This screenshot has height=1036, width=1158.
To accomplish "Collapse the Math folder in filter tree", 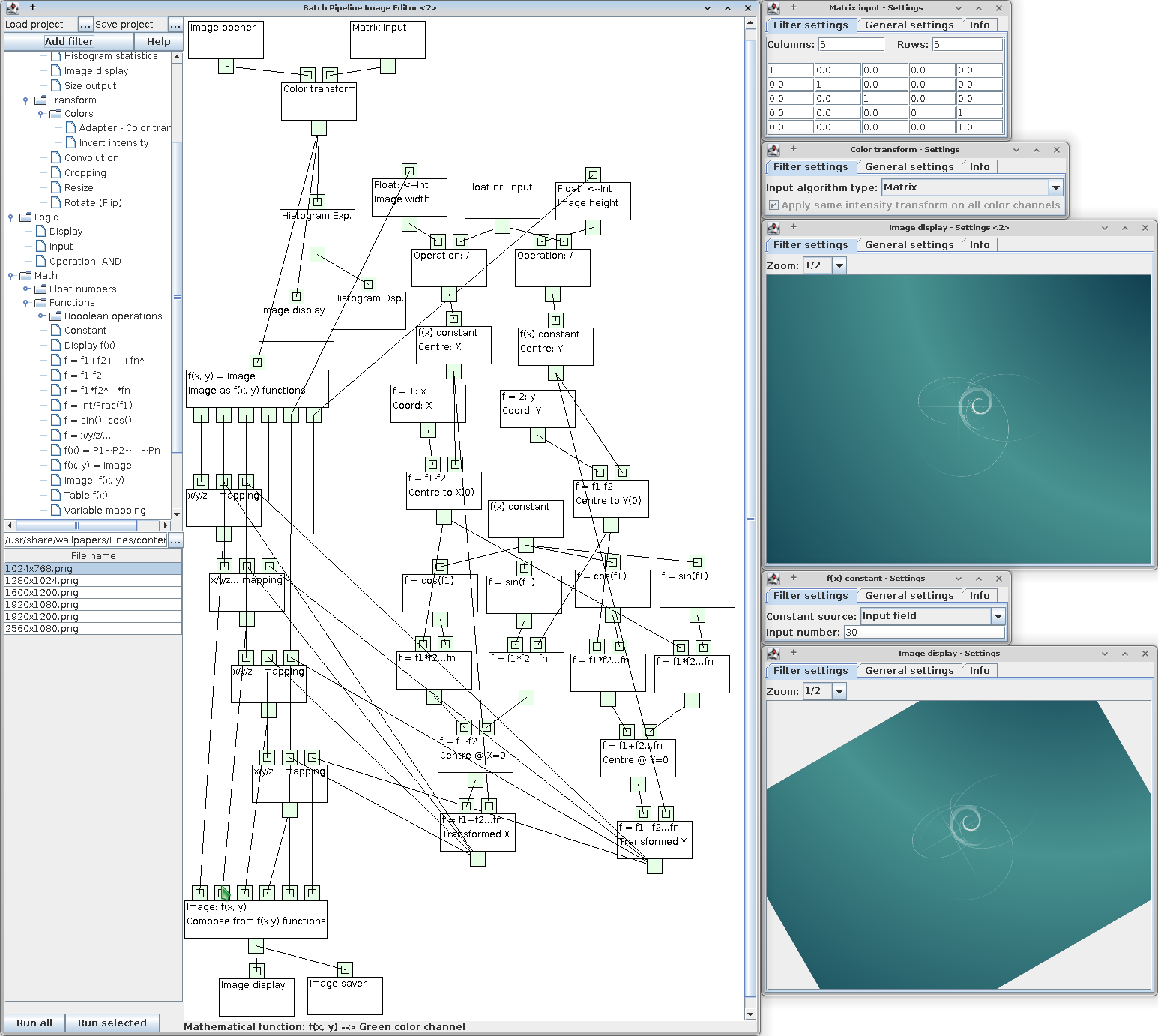I will tap(10, 276).
